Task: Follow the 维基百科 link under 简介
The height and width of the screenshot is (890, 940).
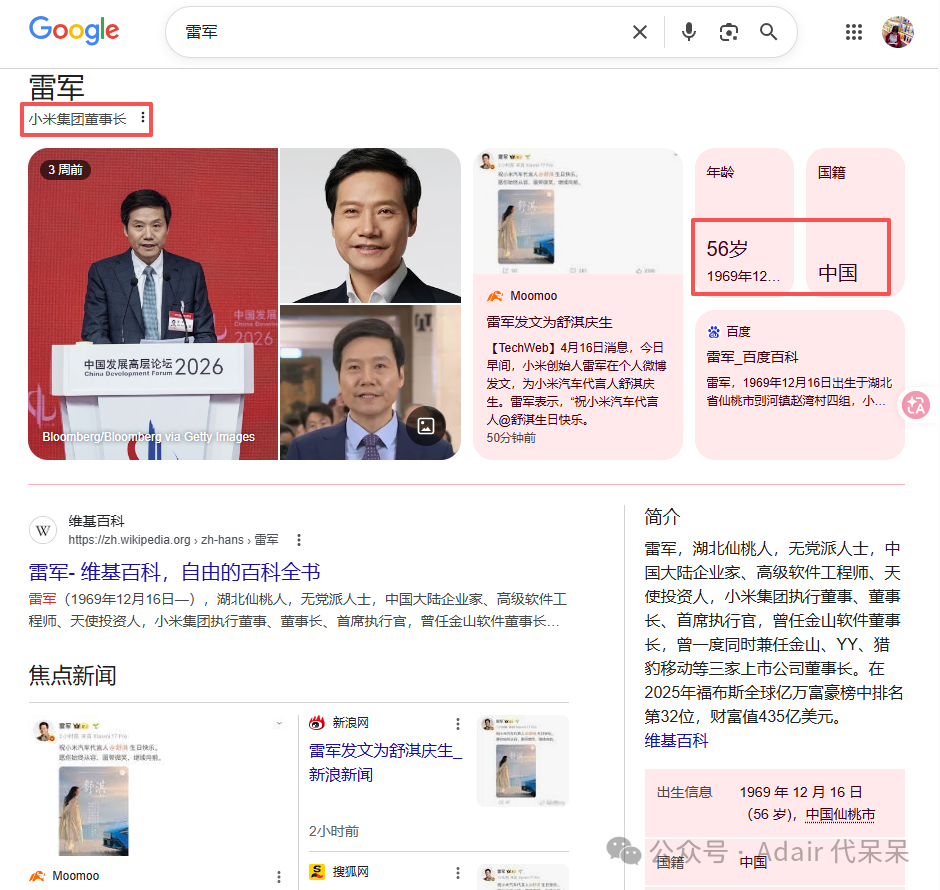Action: click(x=676, y=741)
